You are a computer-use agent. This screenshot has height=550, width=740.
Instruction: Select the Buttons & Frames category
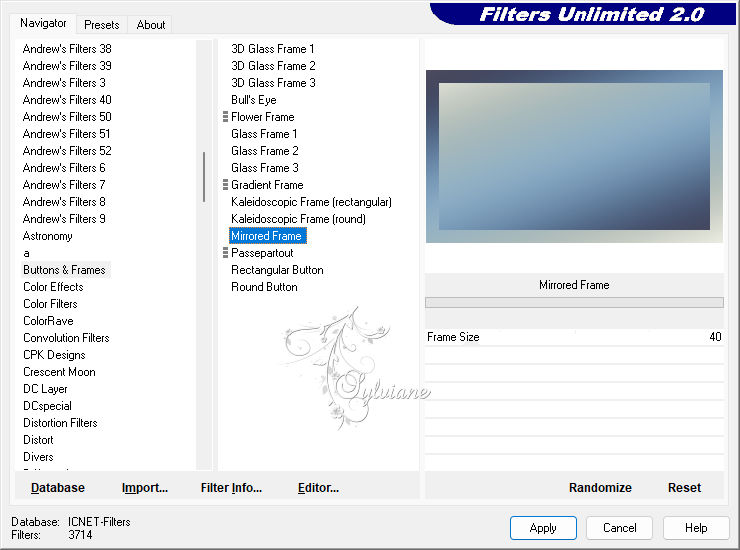(x=65, y=270)
